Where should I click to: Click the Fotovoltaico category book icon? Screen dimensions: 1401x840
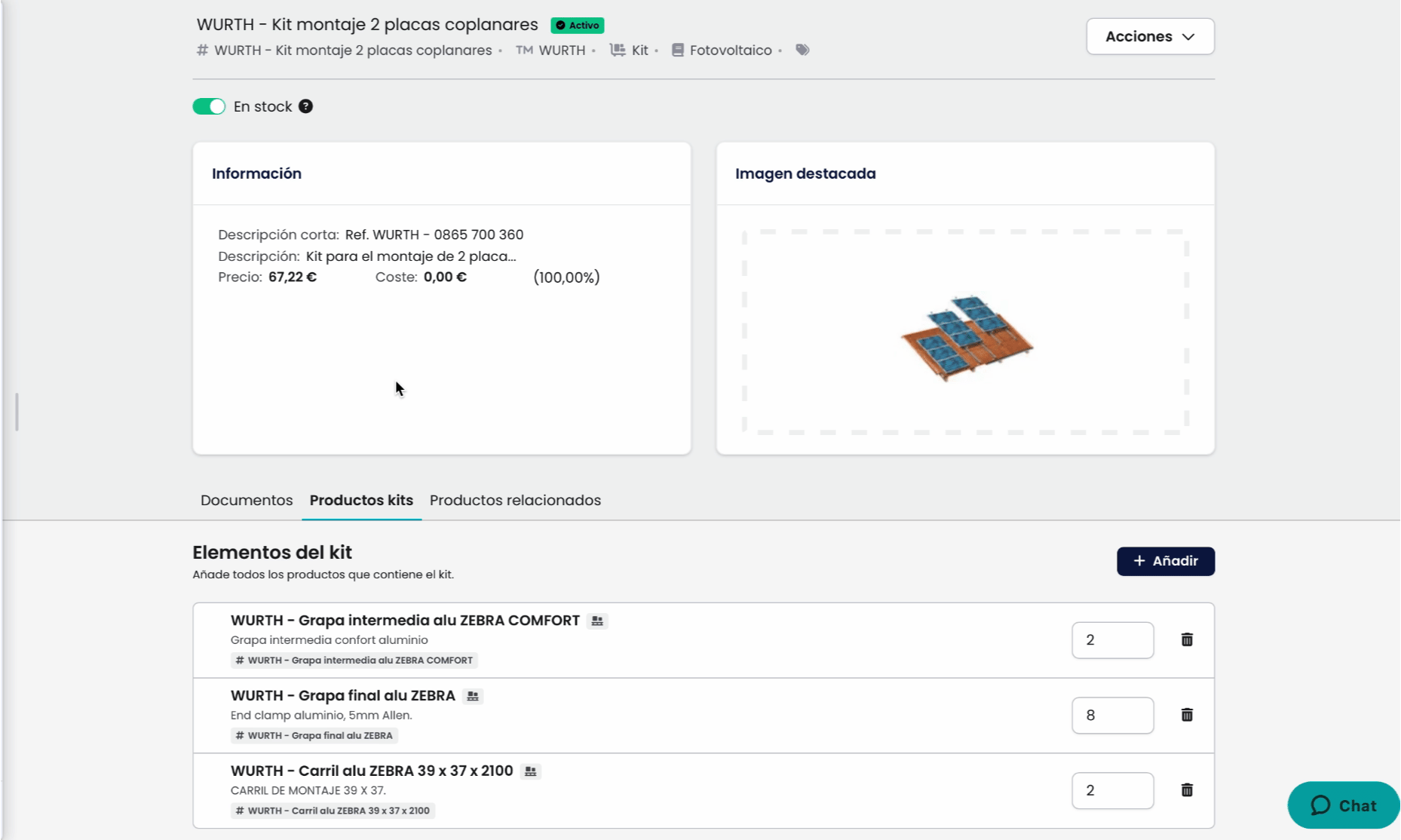tap(677, 50)
